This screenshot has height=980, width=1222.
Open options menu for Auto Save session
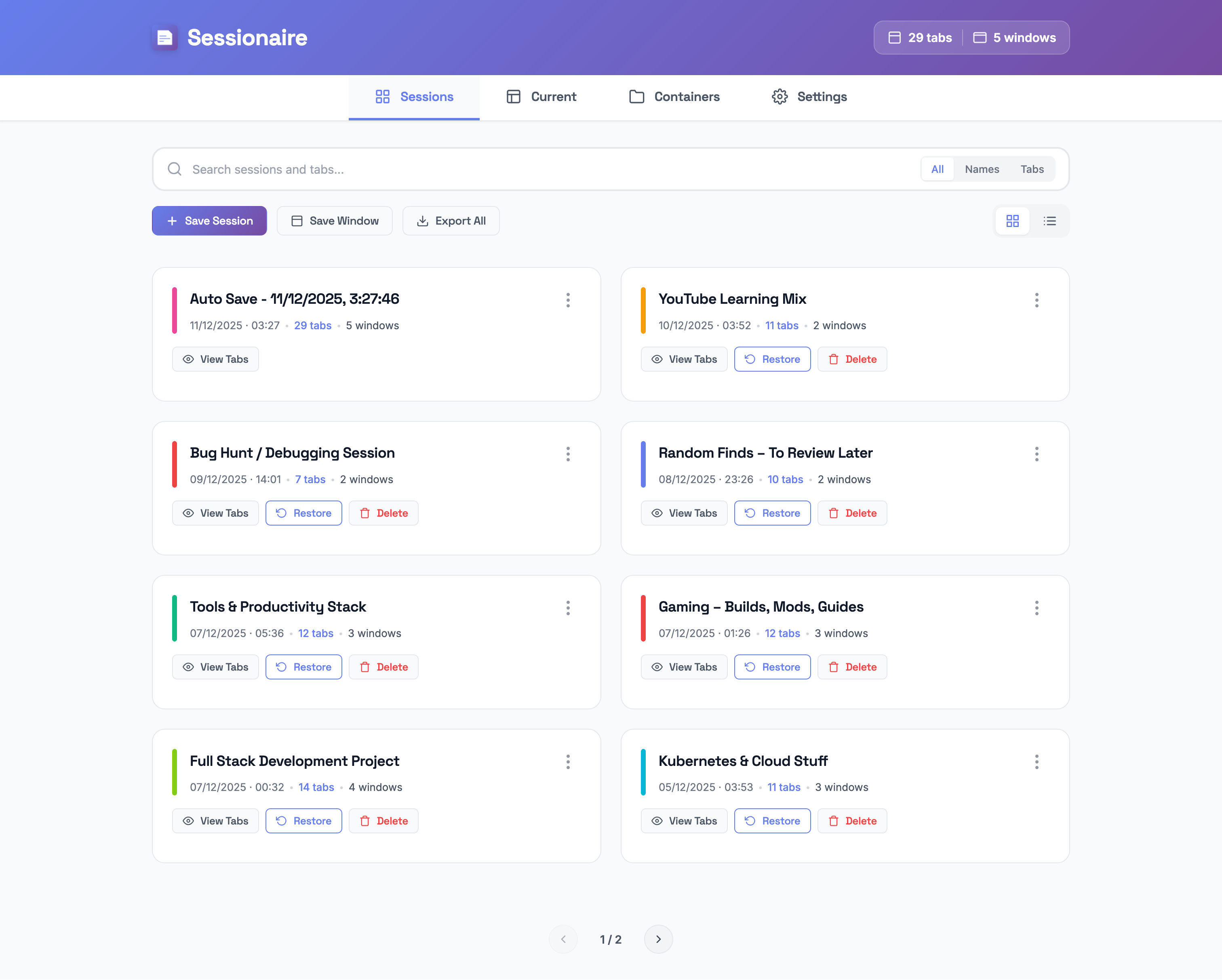point(568,300)
